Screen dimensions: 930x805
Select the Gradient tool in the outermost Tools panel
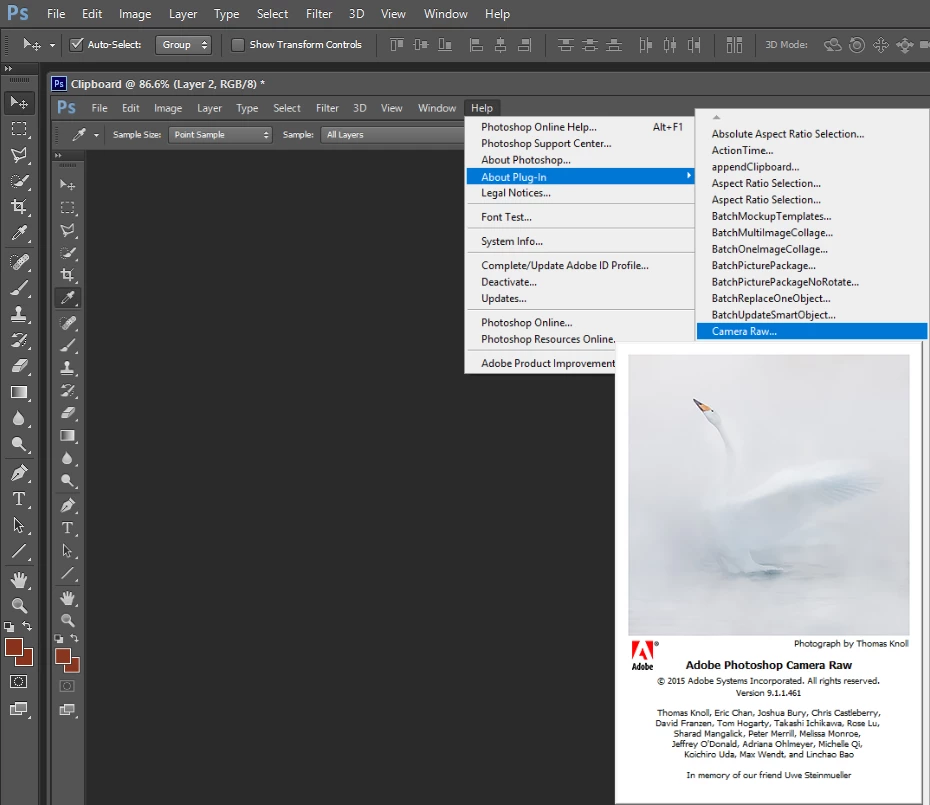(19, 392)
